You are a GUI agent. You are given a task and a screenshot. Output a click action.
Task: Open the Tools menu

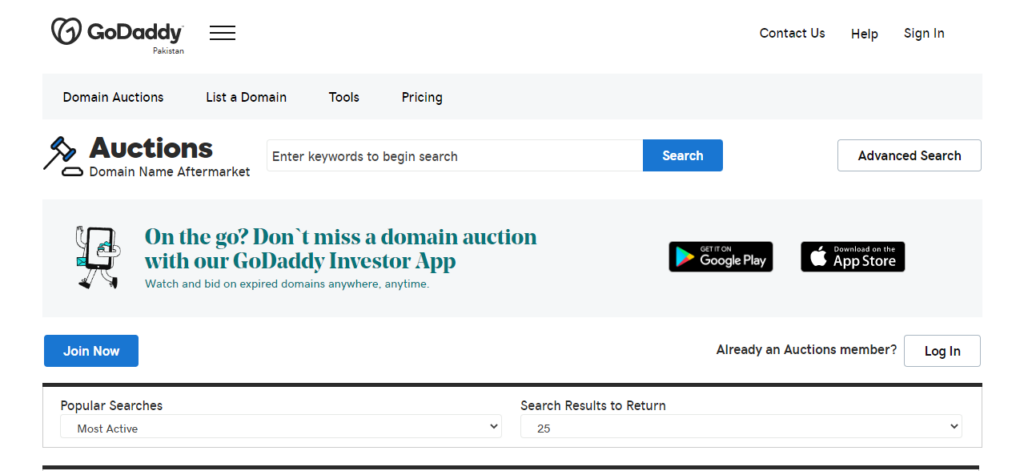[344, 97]
